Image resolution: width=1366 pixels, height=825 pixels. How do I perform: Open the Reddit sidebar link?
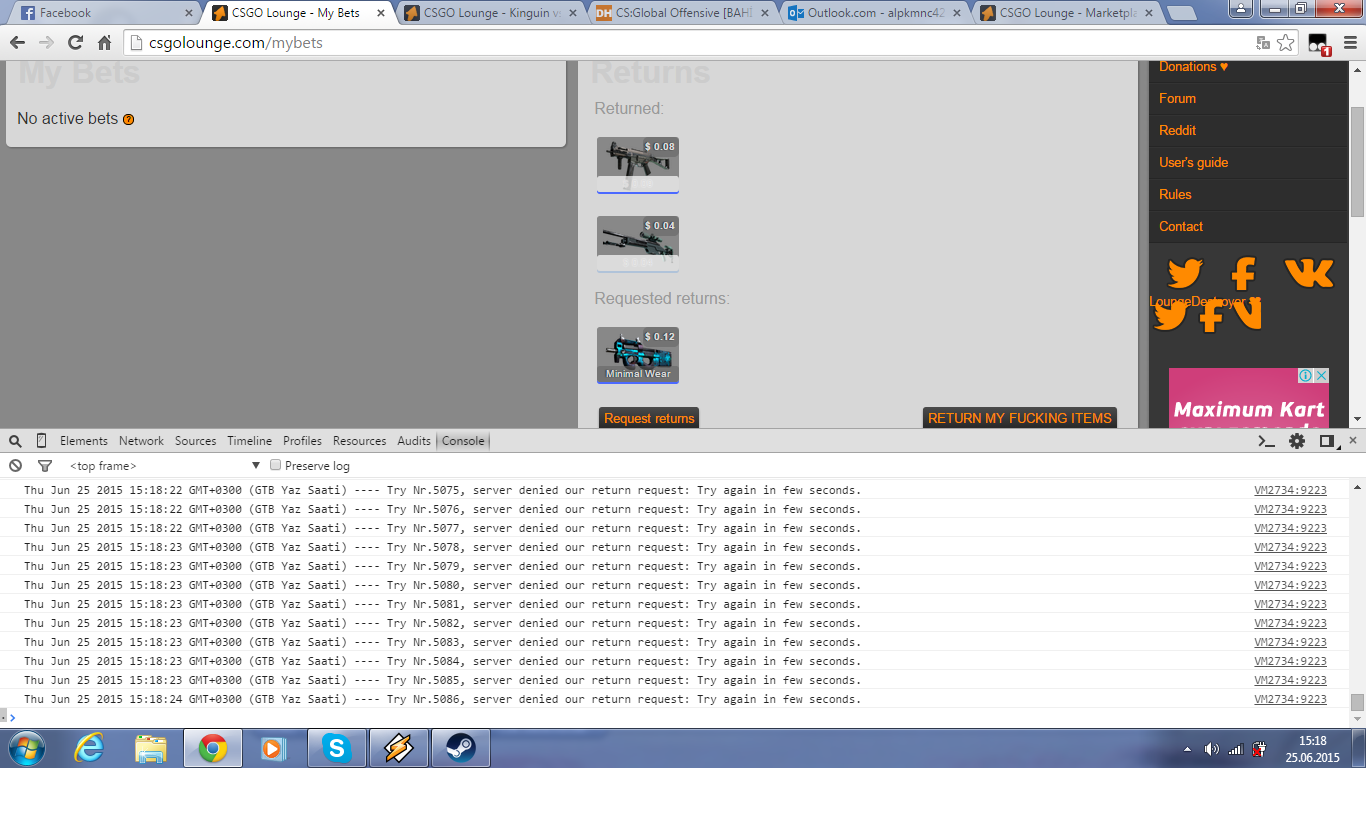tap(1177, 130)
